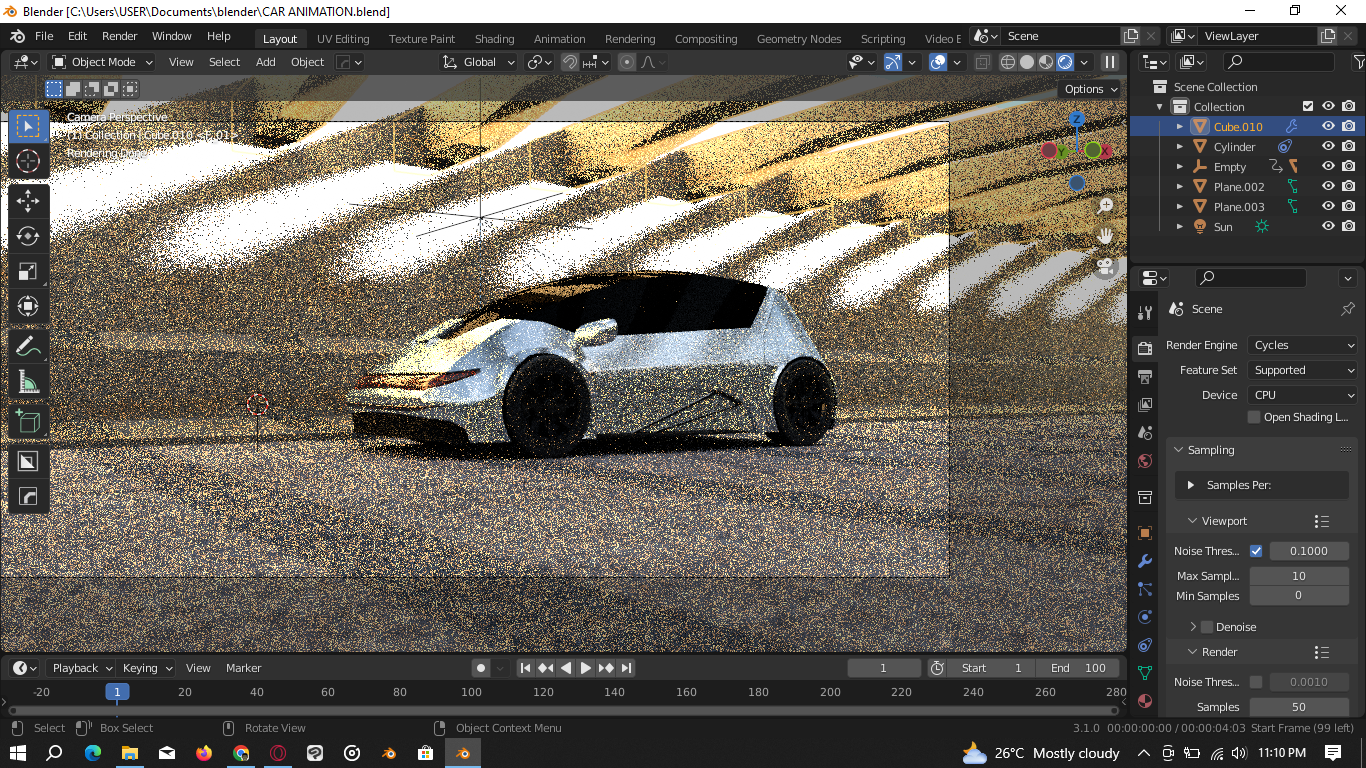Click the zoom magnifier in viewport

[1105, 206]
